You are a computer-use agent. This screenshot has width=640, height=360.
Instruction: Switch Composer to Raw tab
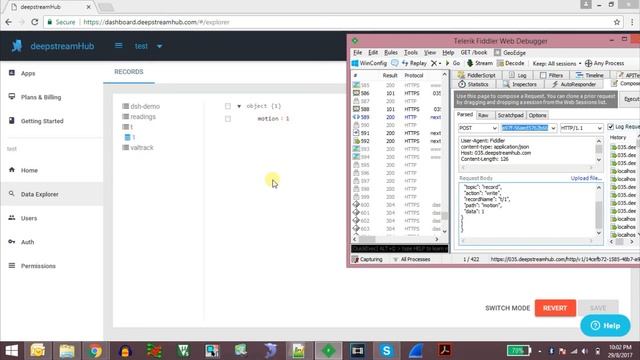(483, 116)
